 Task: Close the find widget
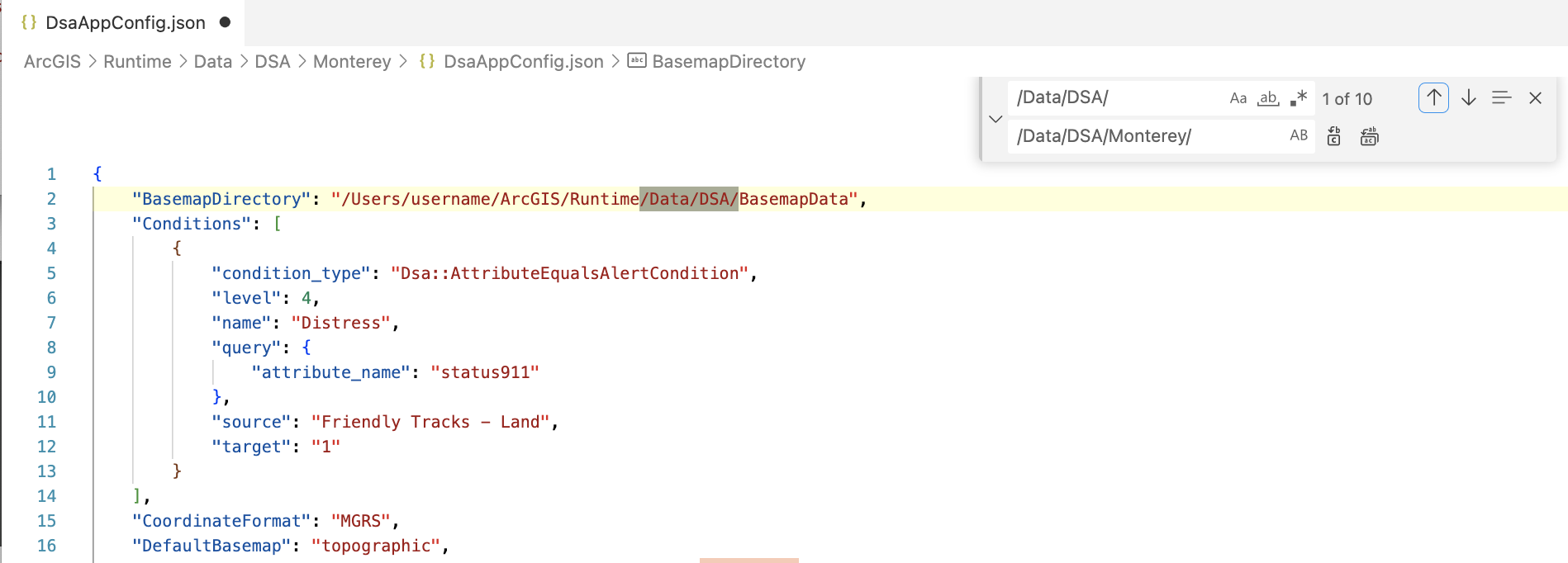[1536, 98]
